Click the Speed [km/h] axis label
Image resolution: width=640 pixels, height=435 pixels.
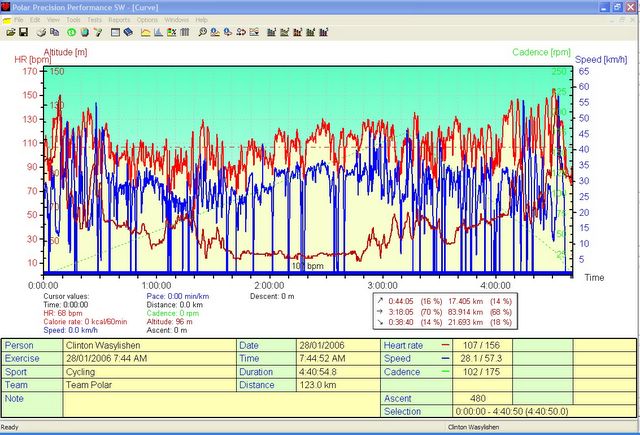click(x=601, y=60)
